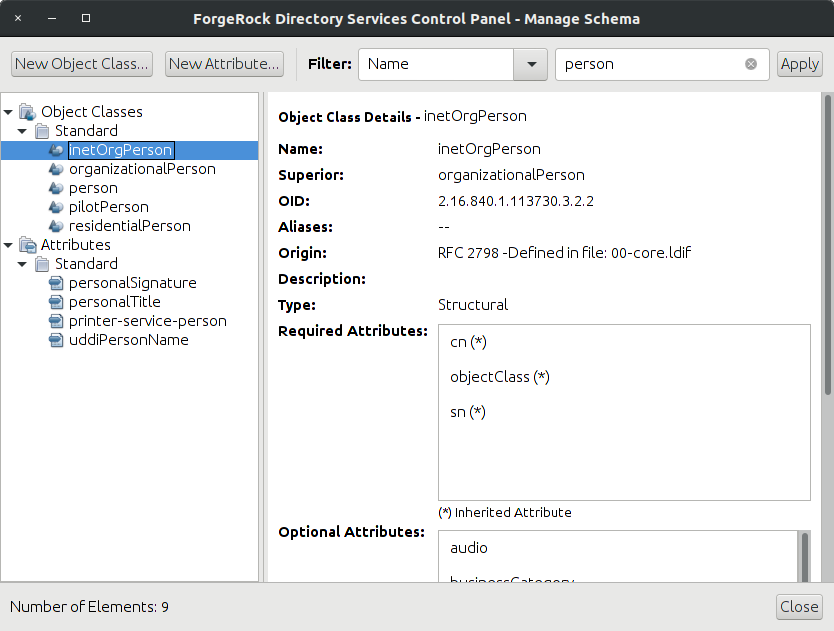Viewport: 834px width, 631px height.
Task: Click Standard folder icon under Object Classes
Action: point(42,131)
